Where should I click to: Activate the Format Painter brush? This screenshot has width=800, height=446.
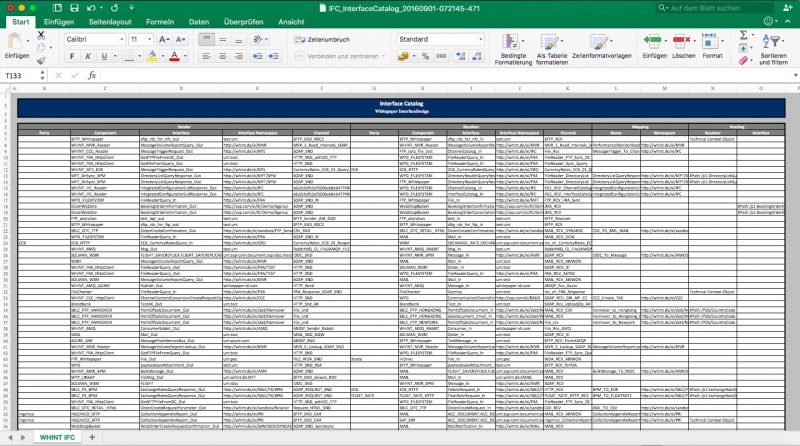click(x=41, y=60)
